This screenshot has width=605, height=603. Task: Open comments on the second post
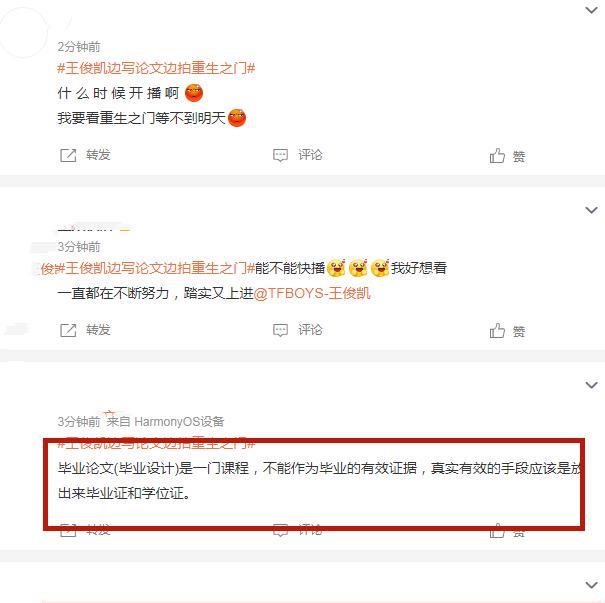[281, 330]
